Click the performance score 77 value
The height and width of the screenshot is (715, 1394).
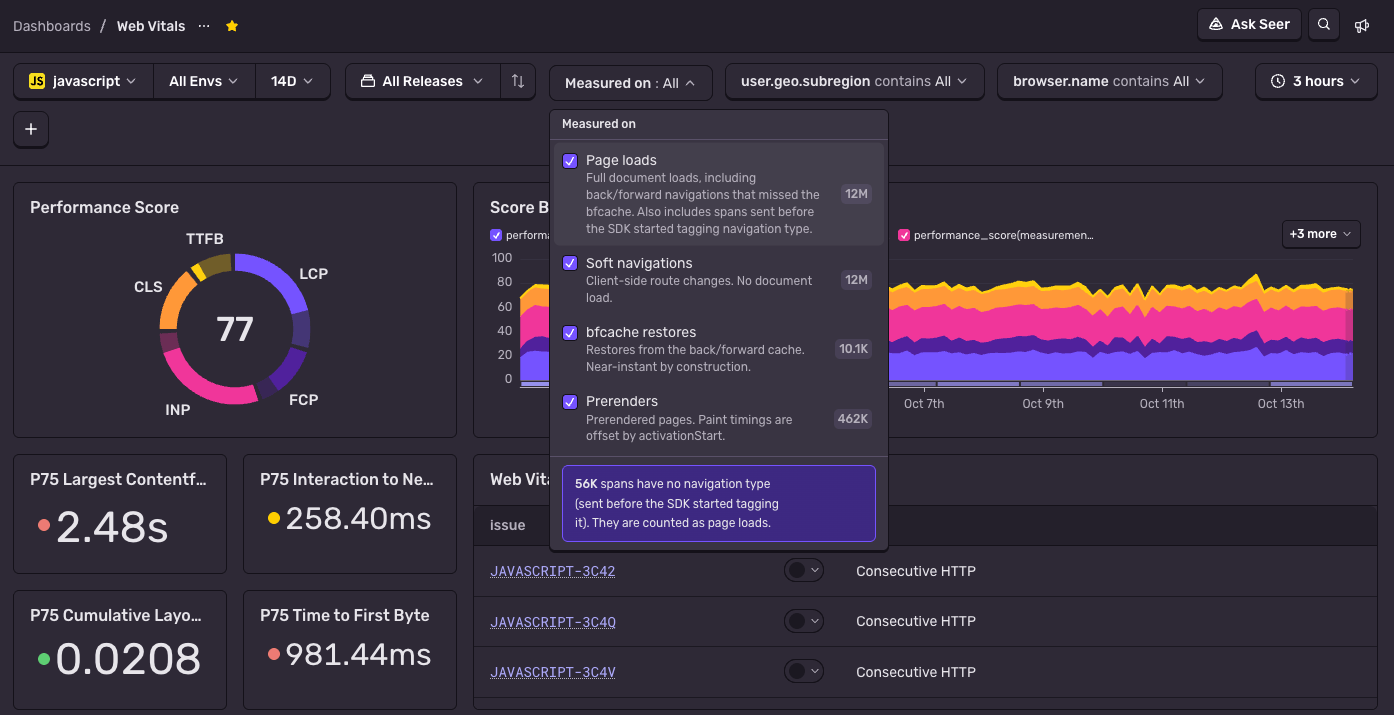(235, 329)
